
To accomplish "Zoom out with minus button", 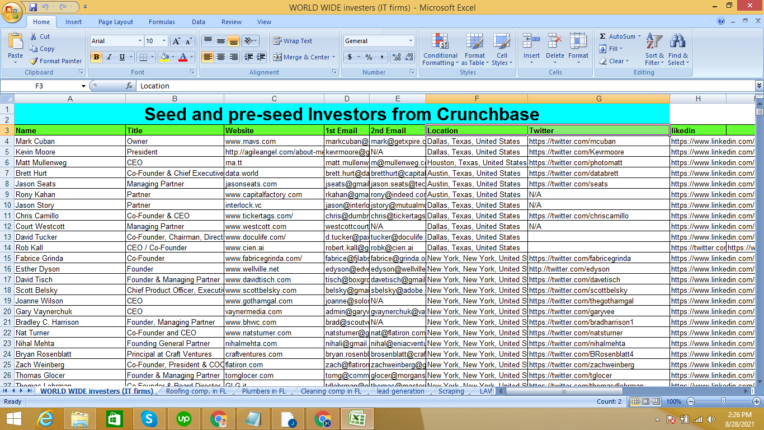I will click(690, 402).
